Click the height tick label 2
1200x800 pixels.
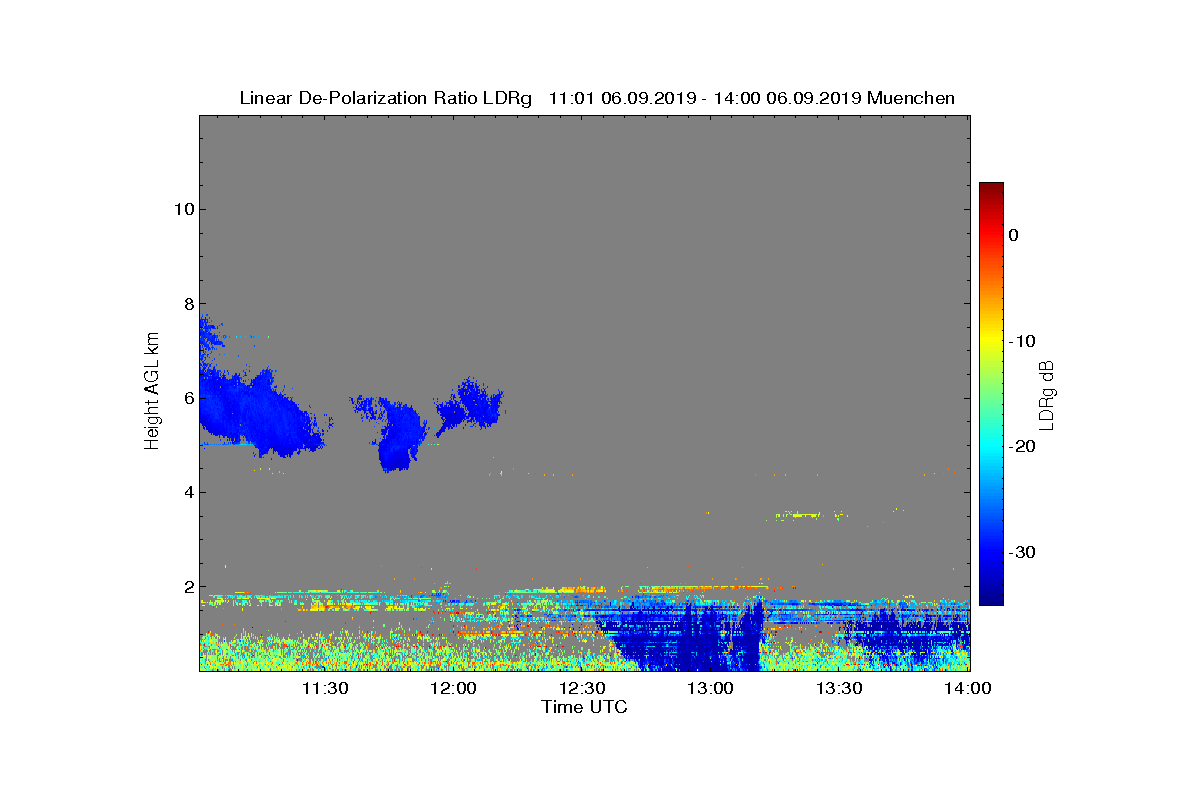188,587
